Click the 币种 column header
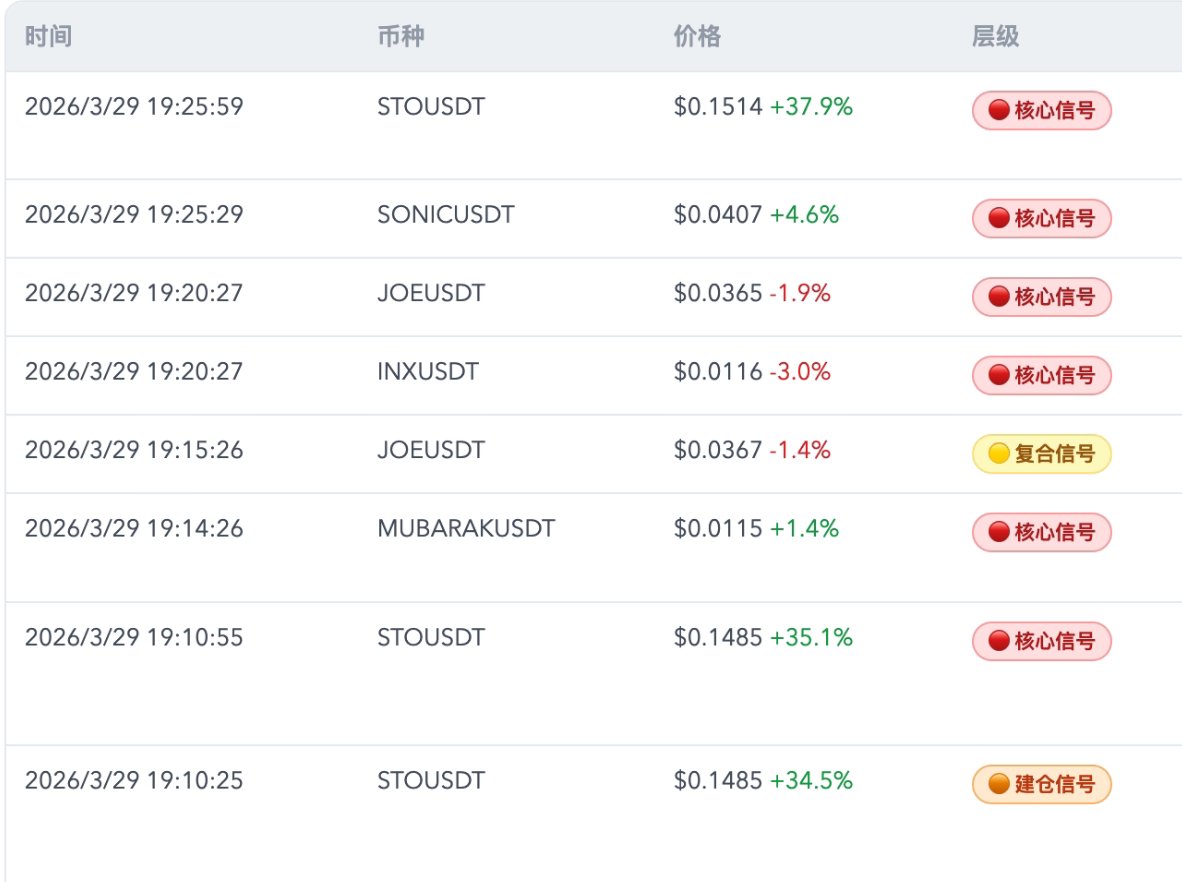Viewport: 1182px width, 882px height. 401,36
